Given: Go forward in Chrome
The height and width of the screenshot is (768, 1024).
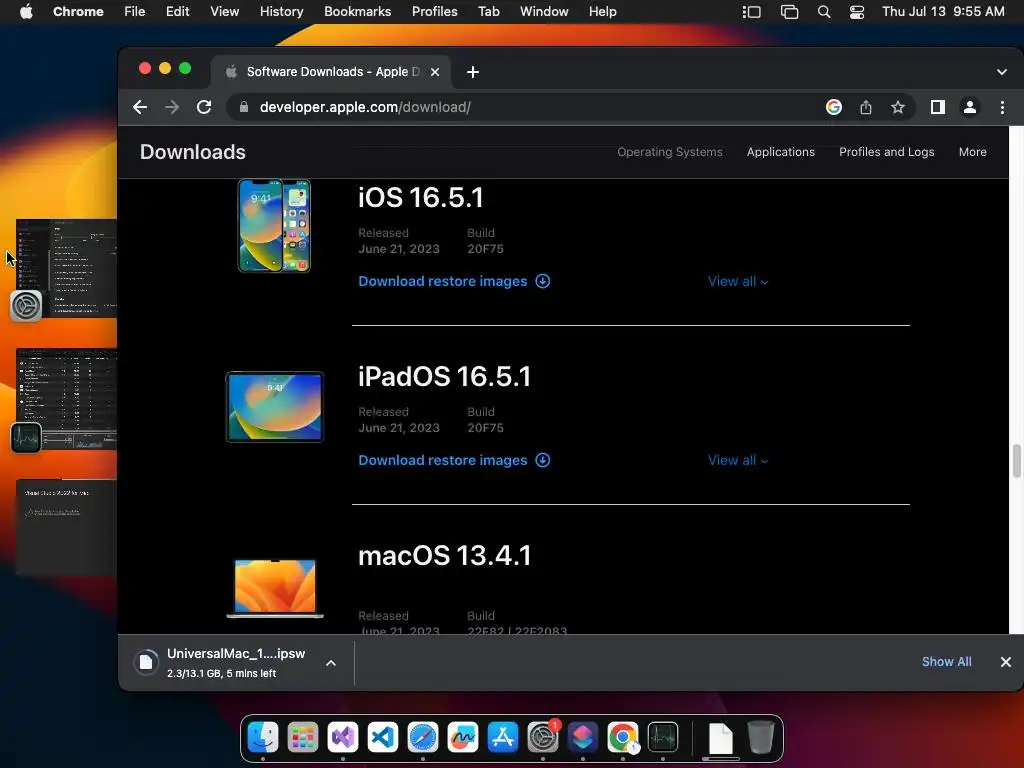Looking at the screenshot, I should (x=172, y=107).
